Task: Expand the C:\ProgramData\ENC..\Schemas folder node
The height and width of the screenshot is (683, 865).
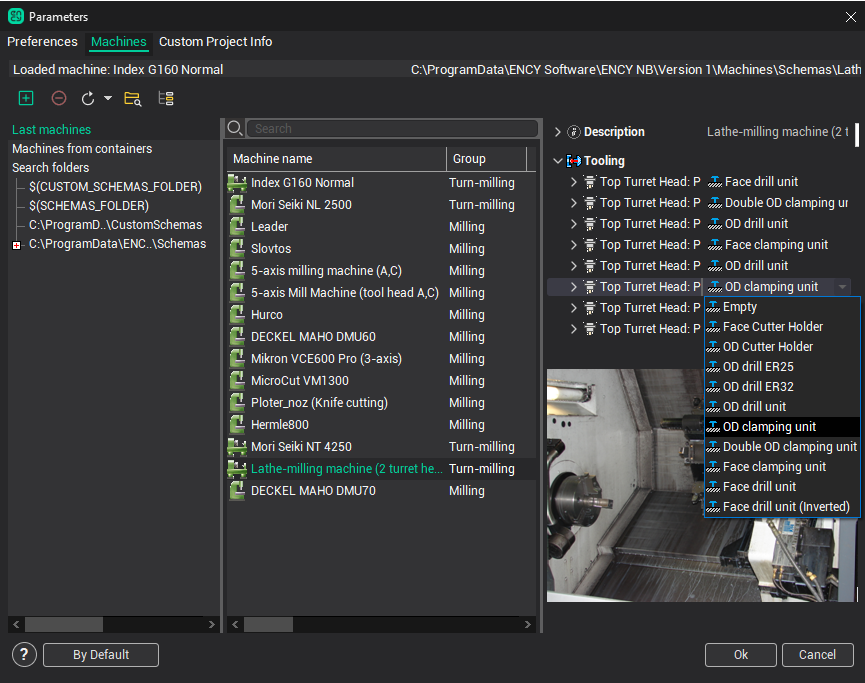Action: (16, 245)
